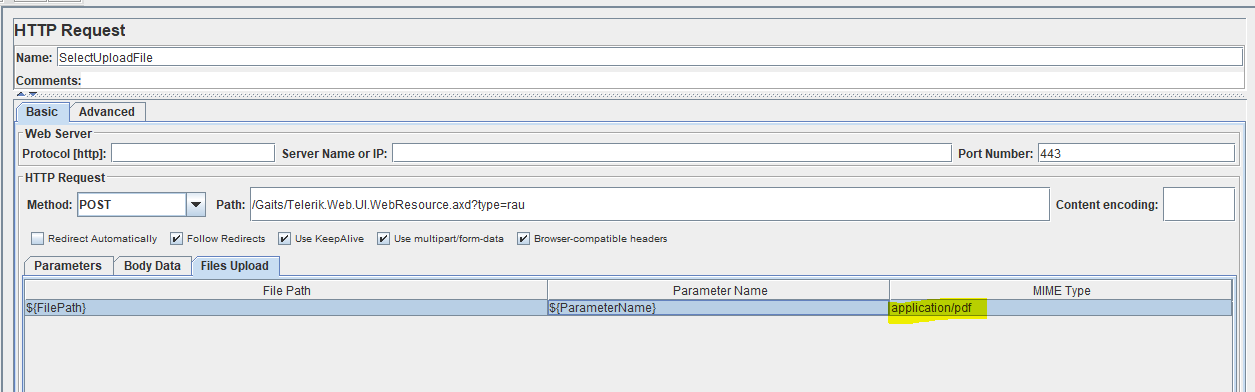1255x392 pixels.
Task: Select the application/pdf MIME type cell
Action: tap(1060, 308)
